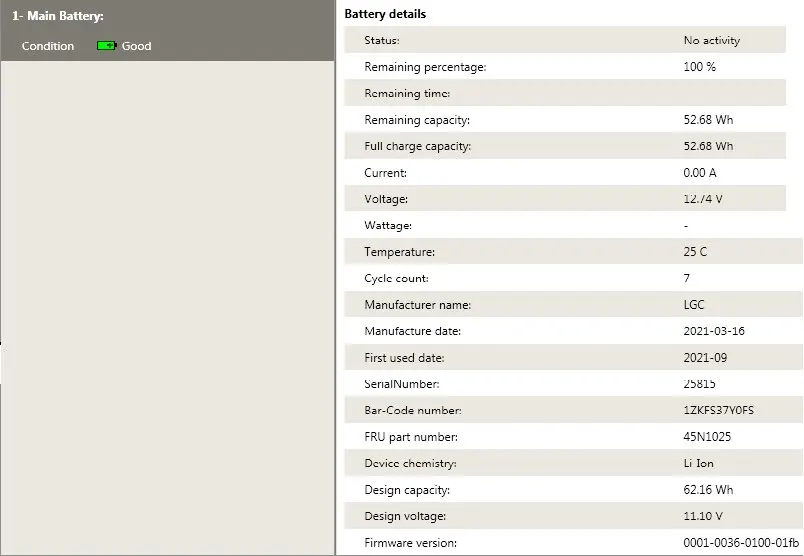Click the dash value for Wattage
804x556 pixels.
(686, 226)
